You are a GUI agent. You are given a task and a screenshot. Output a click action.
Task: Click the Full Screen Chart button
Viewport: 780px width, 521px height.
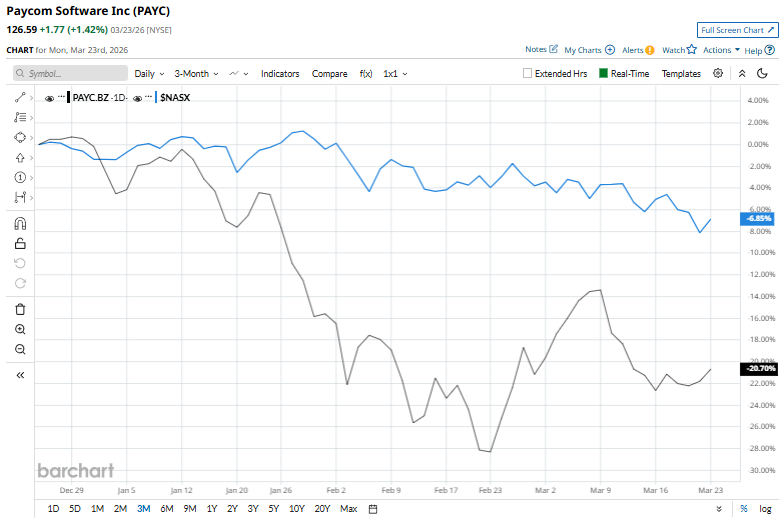pos(737,30)
